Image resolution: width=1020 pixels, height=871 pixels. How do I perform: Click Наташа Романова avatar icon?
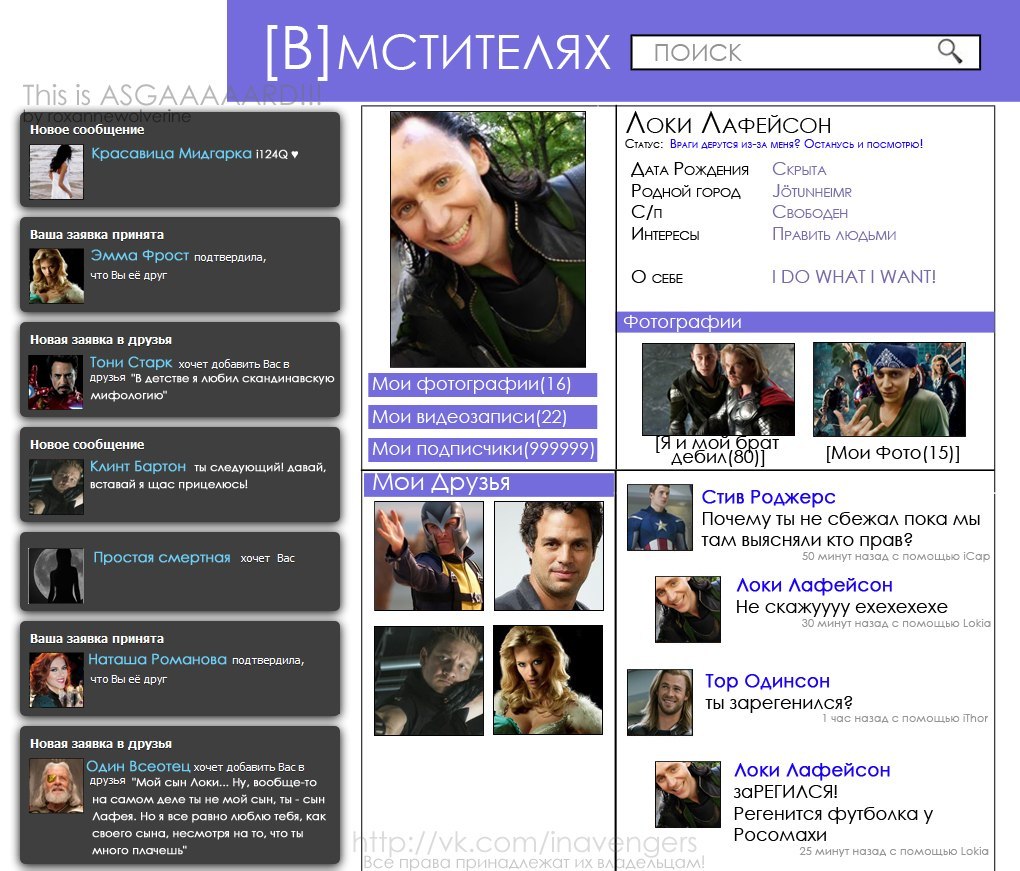point(55,680)
